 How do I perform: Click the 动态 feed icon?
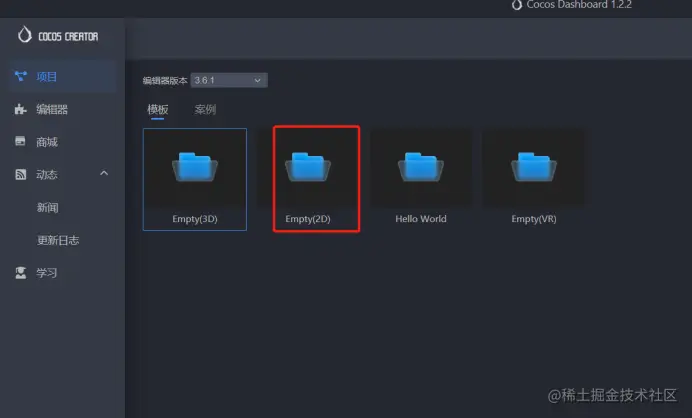[21, 174]
